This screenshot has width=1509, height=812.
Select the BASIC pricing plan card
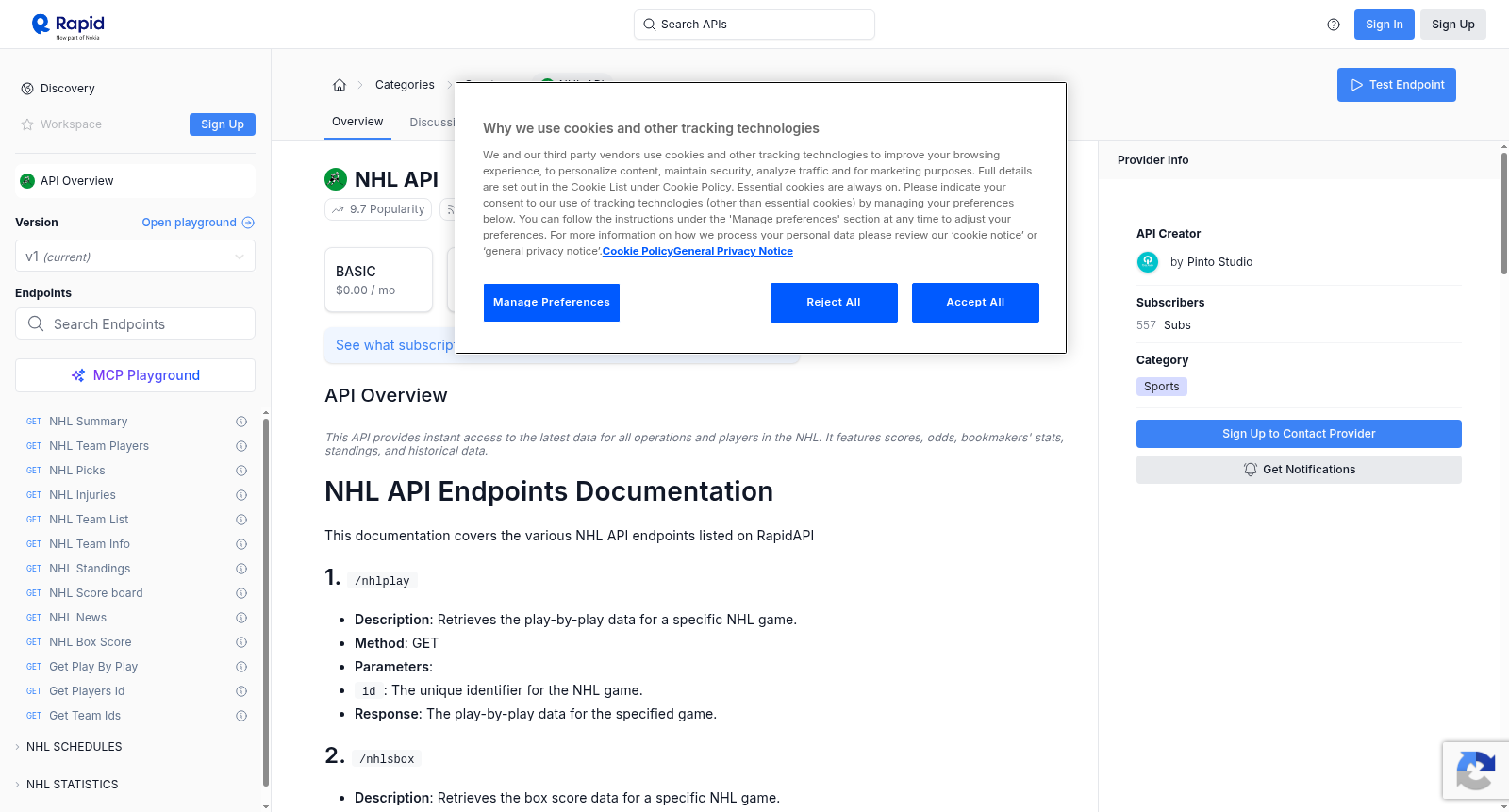pyautogui.click(x=378, y=280)
